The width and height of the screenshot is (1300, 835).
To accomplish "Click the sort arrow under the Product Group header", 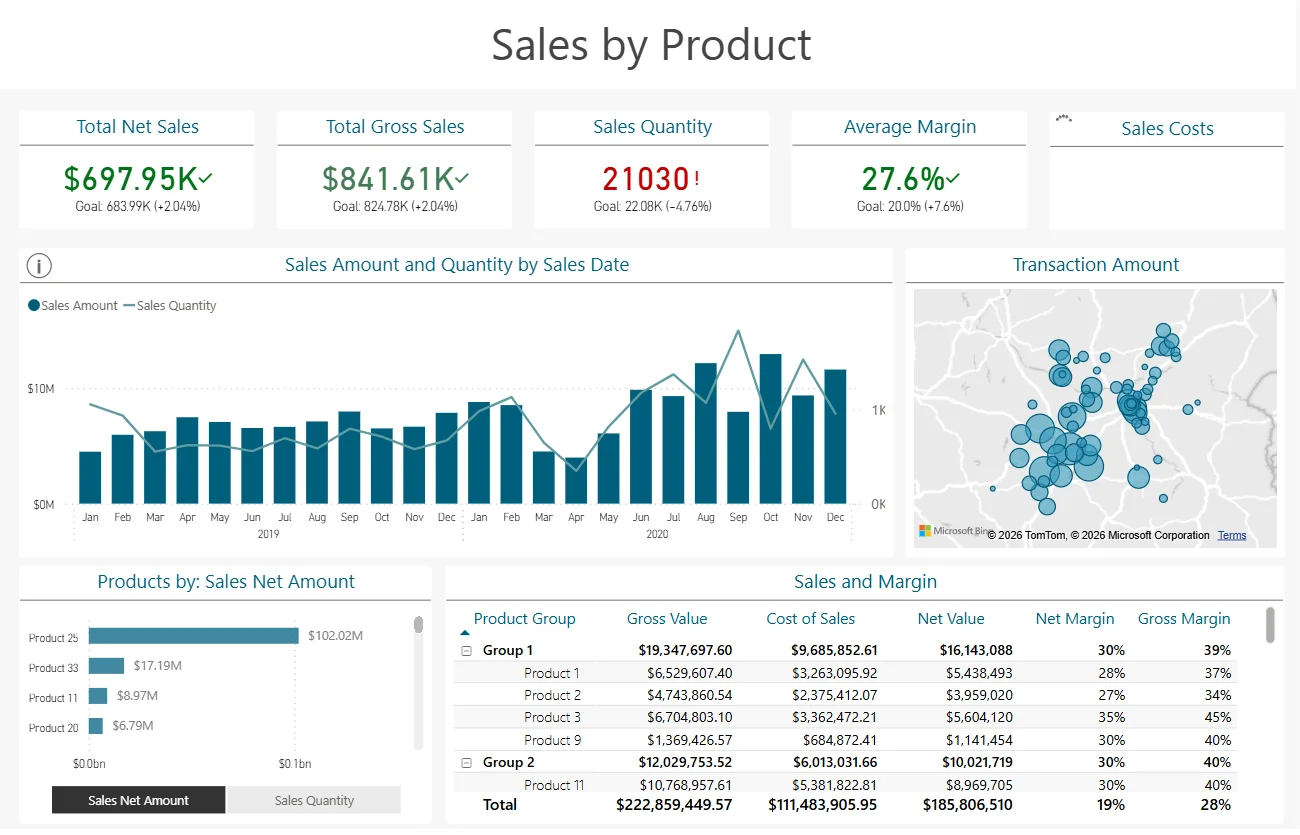I will tap(464, 633).
